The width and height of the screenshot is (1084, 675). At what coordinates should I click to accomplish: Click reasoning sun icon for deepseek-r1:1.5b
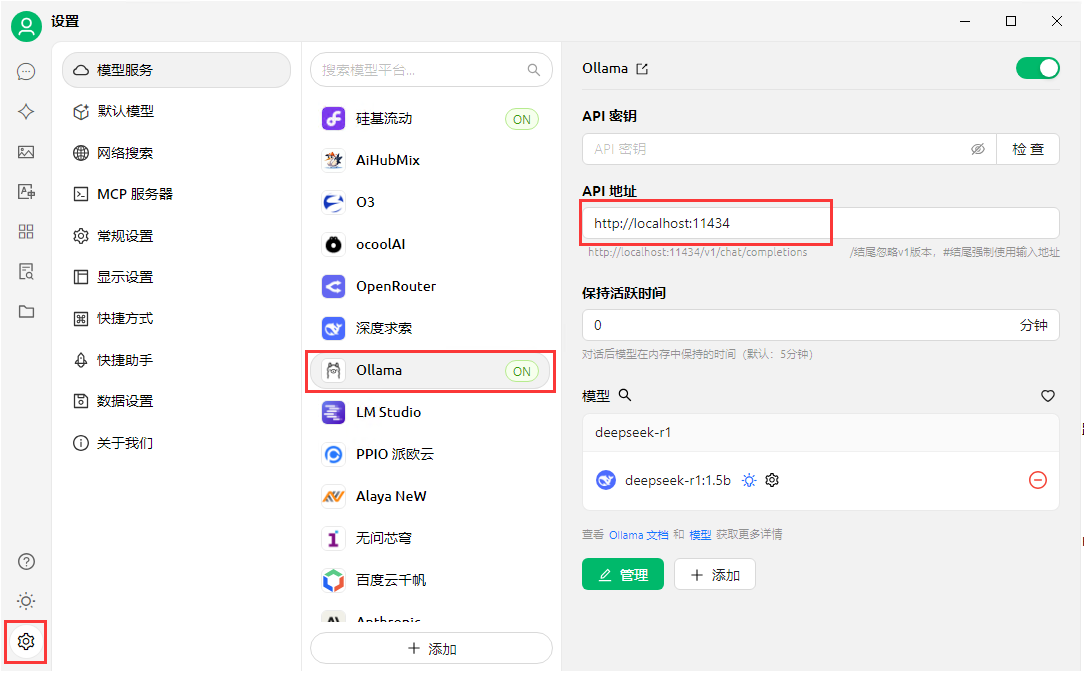tap(749, 480)
